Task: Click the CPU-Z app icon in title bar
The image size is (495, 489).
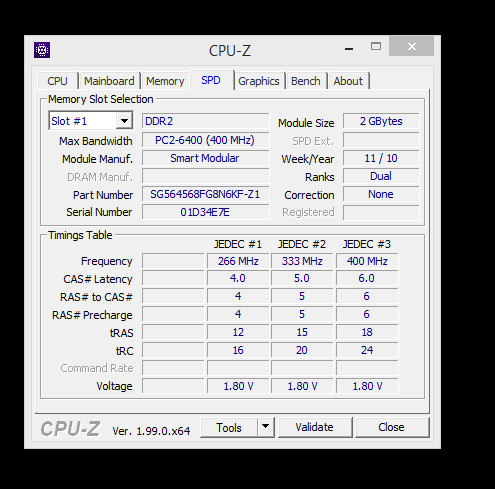Action: 42,50
